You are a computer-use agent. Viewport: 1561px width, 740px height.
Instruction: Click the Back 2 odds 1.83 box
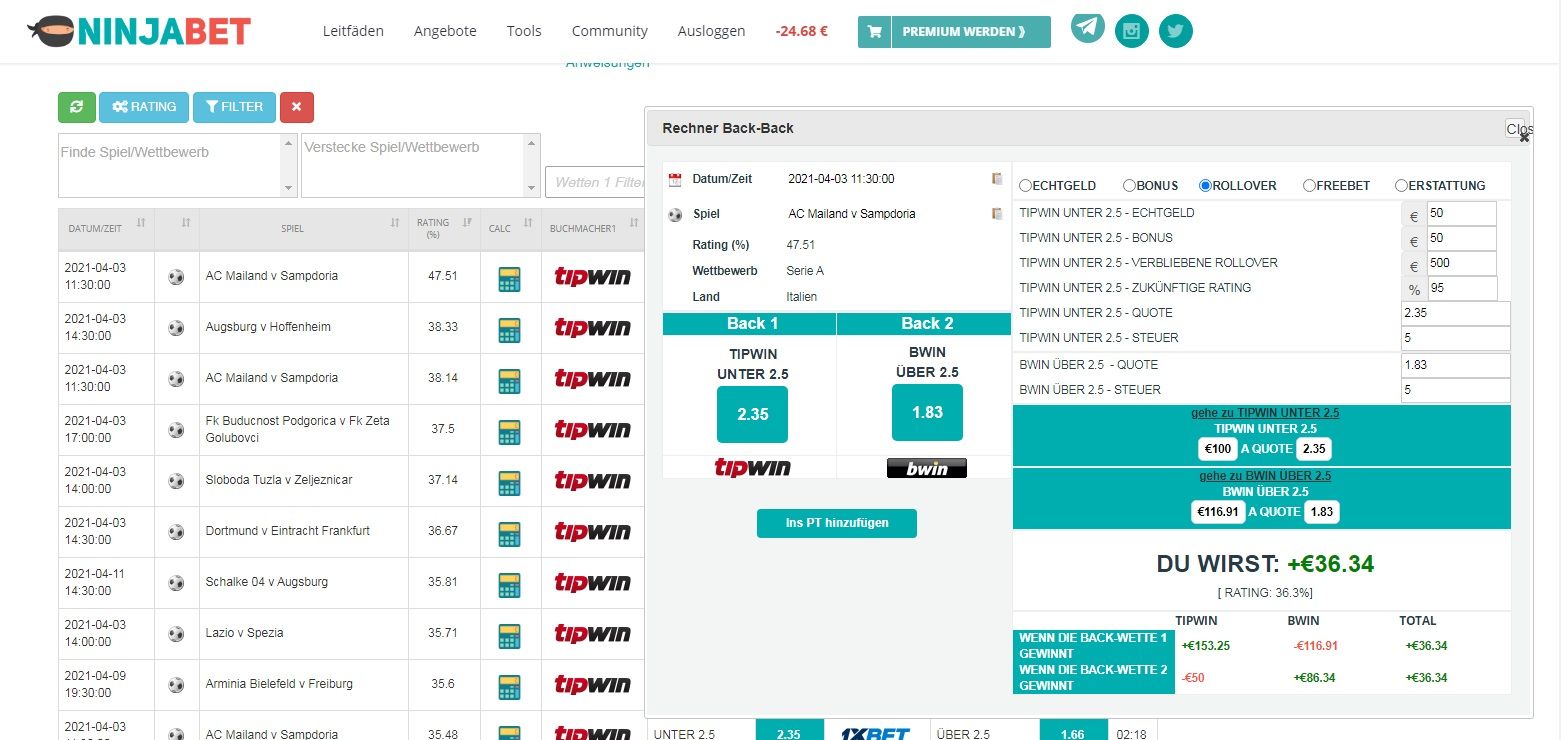(x=927, y=412)
